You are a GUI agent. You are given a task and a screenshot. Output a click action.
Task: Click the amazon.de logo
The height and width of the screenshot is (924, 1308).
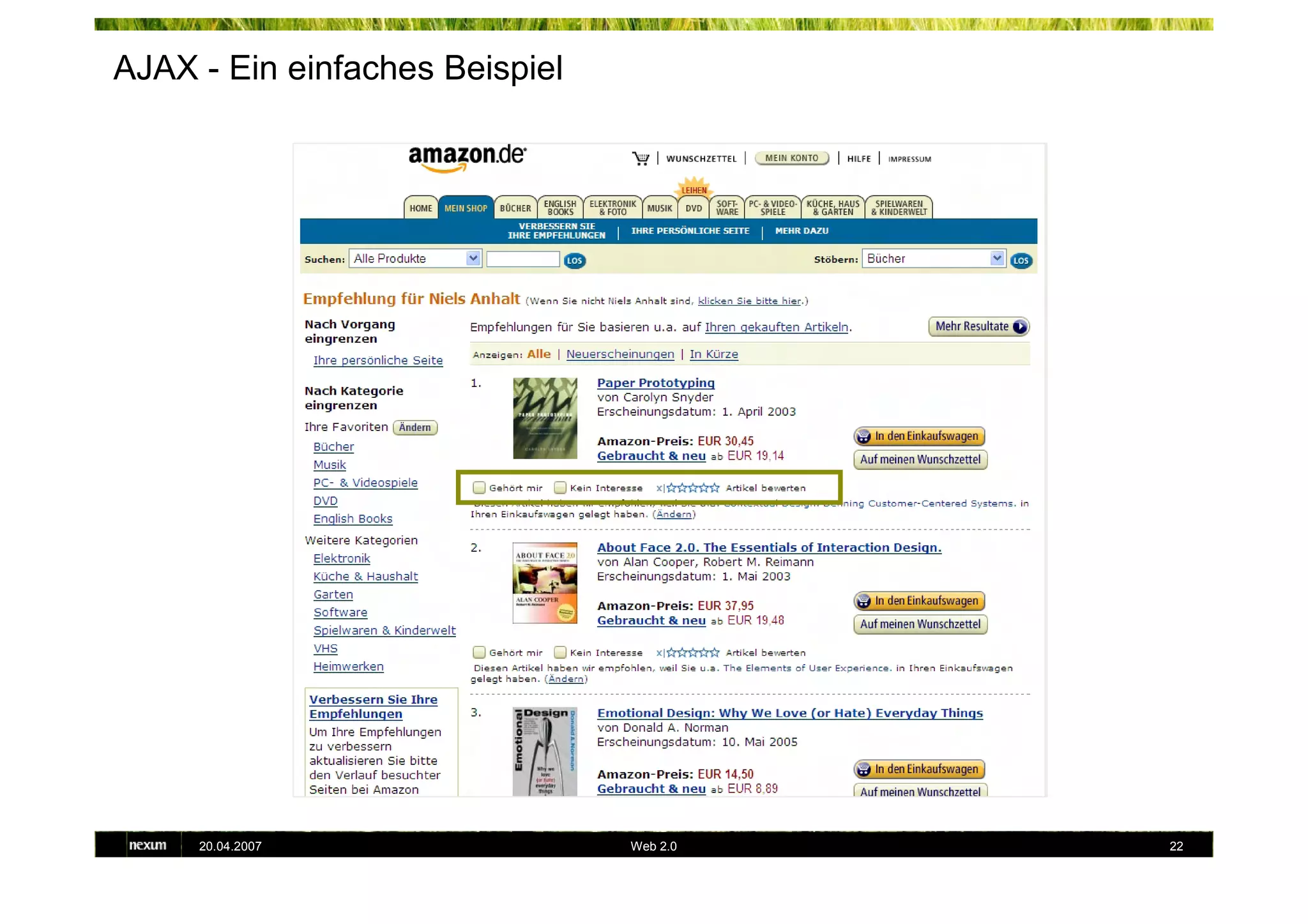467,158
